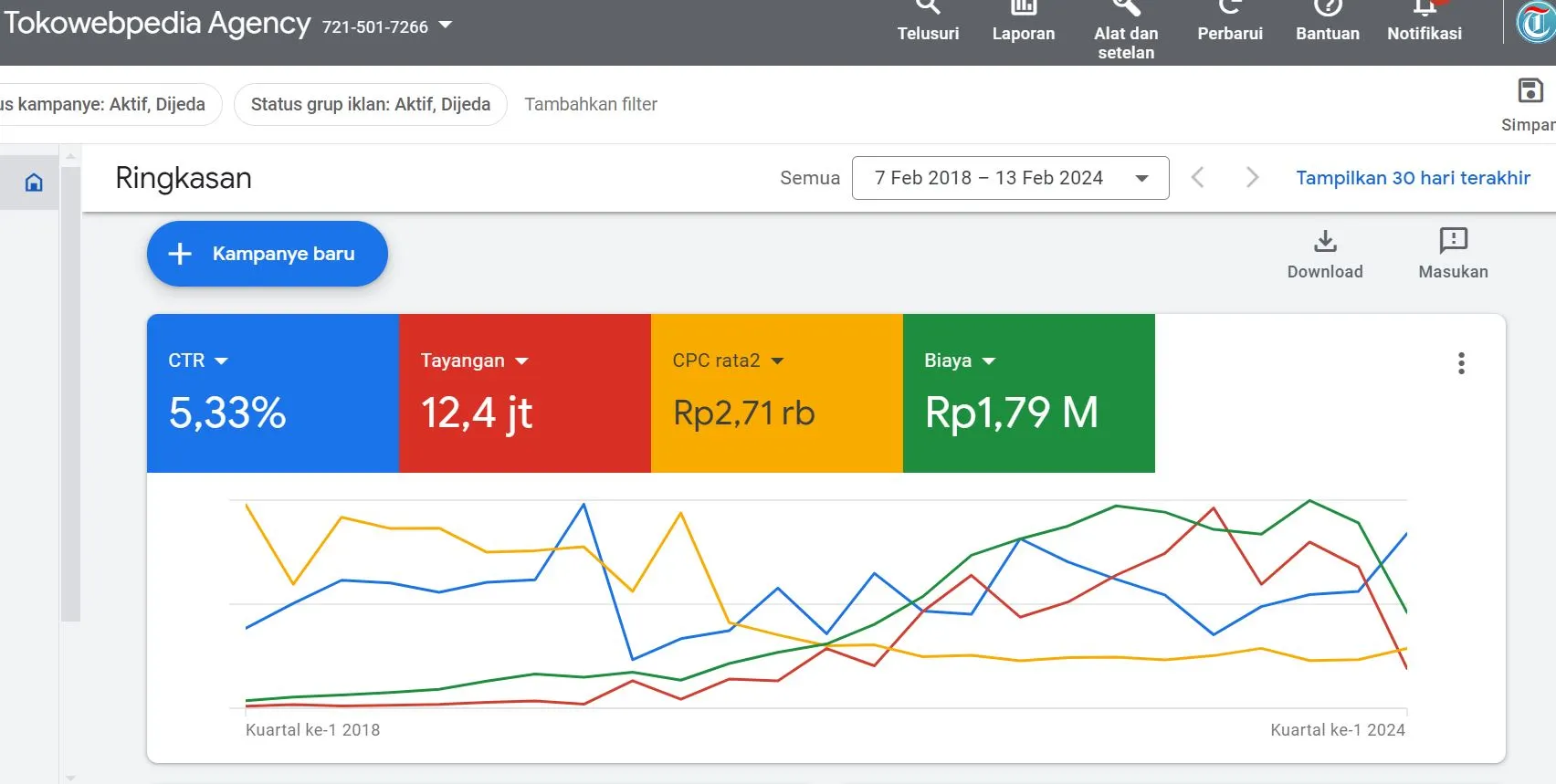The width and height of the screenshot is (1556, 784).
Task: Expand the account selector dropdown arrow
Action: [x=446, y=26]
